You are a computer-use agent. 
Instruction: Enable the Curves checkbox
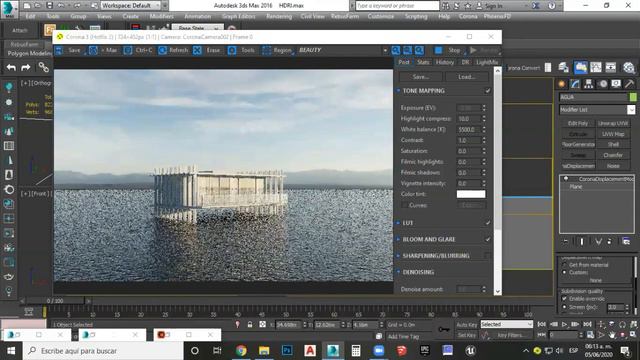pos(404,205)
